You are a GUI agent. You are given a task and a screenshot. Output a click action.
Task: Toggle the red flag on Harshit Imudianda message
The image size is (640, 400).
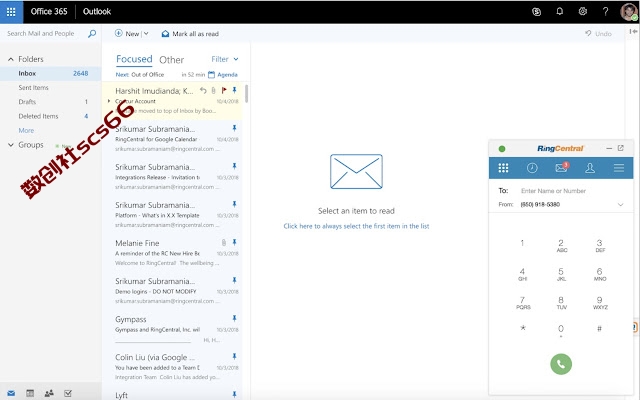tap(224, 90)
